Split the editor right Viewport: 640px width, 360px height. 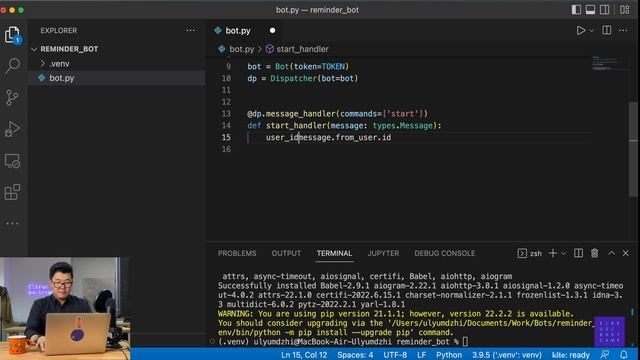pyautogui.click(x=607, y=30)
